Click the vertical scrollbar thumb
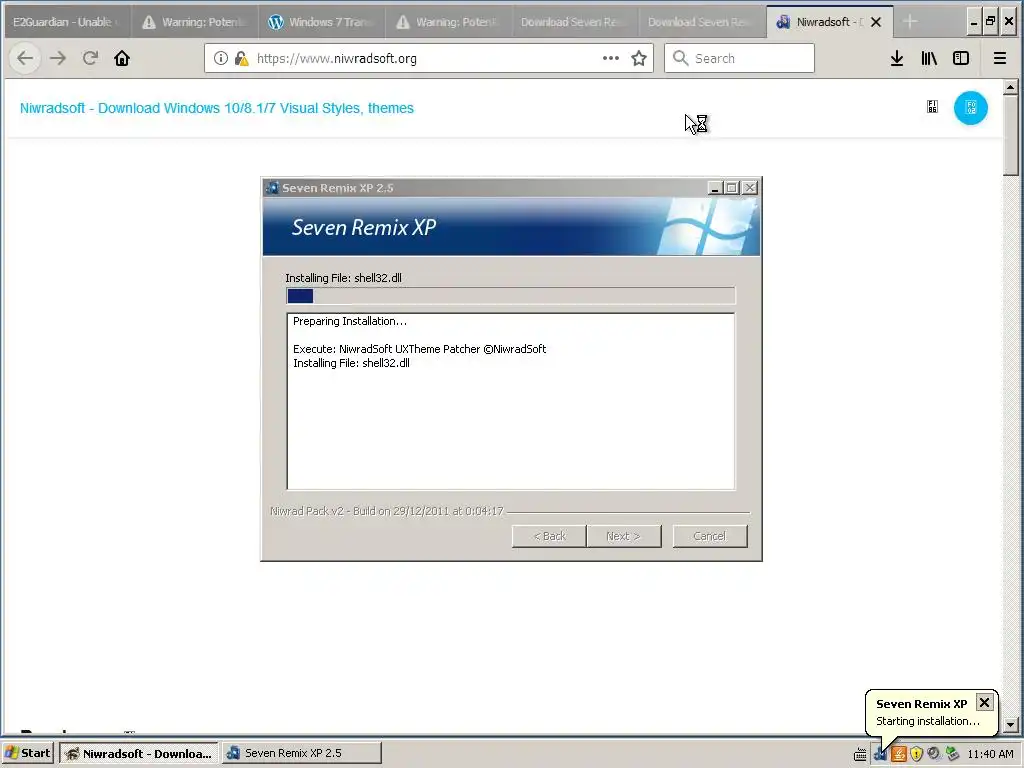1024x768 pixels. [x=1010, y=135]
